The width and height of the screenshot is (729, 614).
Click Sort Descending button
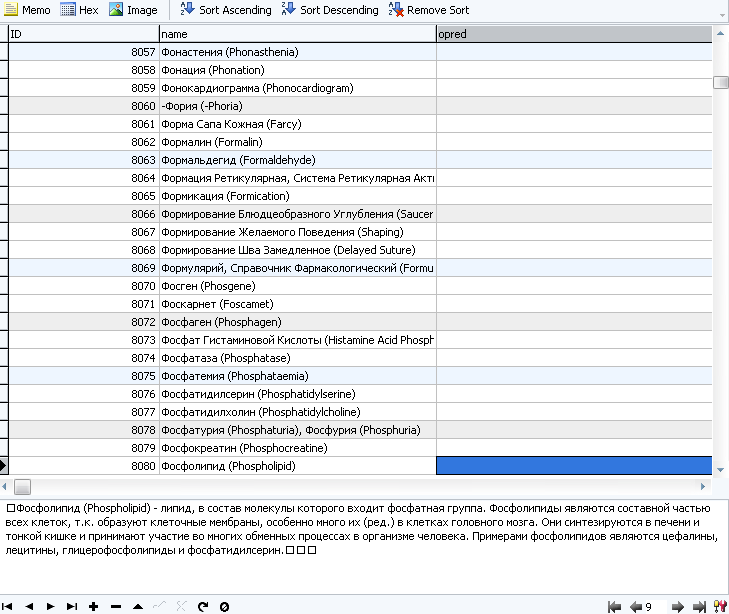[x=330, y=10]
